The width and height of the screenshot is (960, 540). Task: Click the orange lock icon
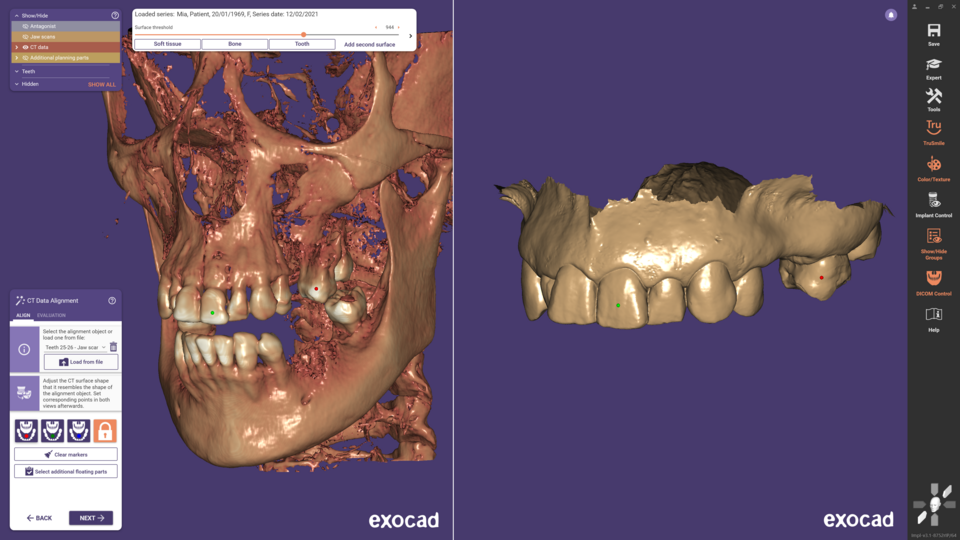[x=105, y=431]
